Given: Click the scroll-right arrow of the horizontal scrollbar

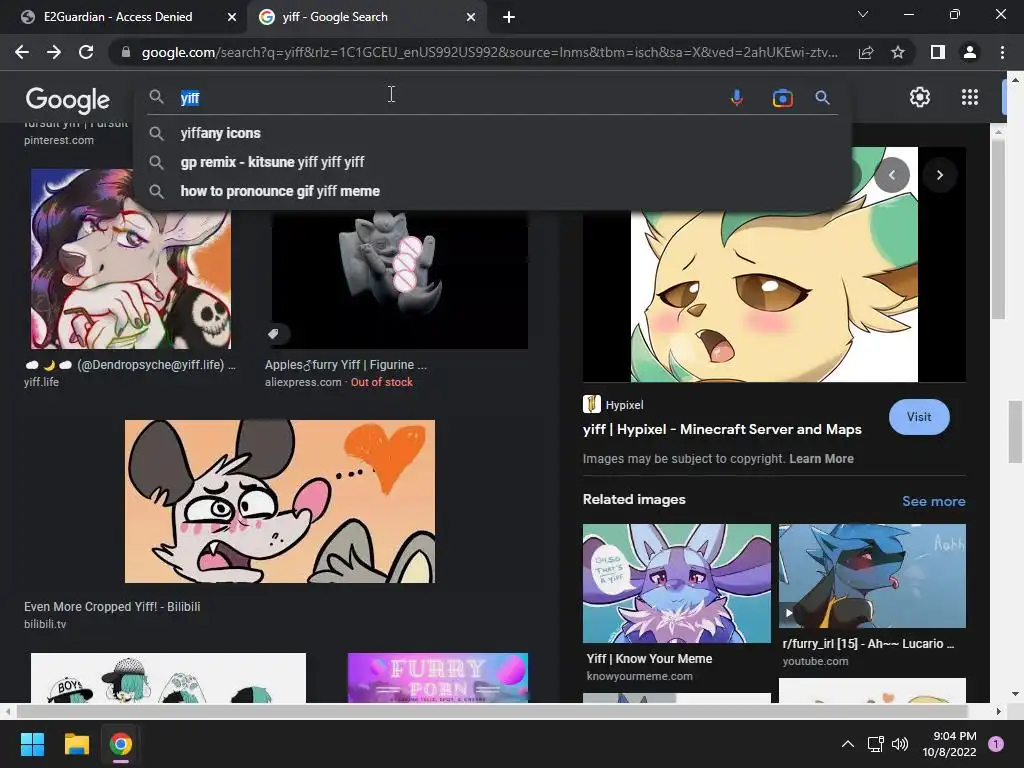Looking at the screenshot, I should [x=998, y=711].
